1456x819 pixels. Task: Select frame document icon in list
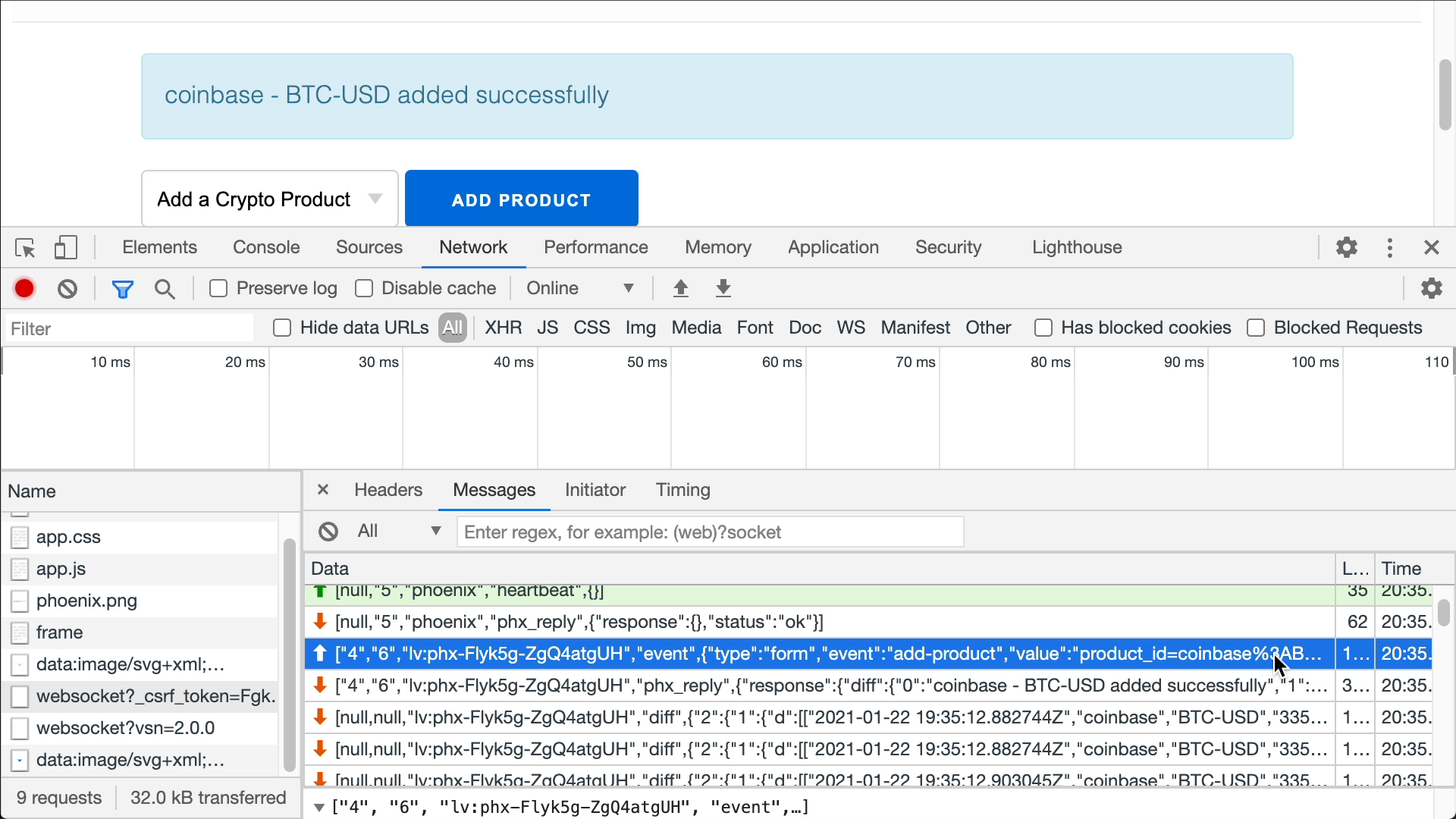click(x=20, y=632)
